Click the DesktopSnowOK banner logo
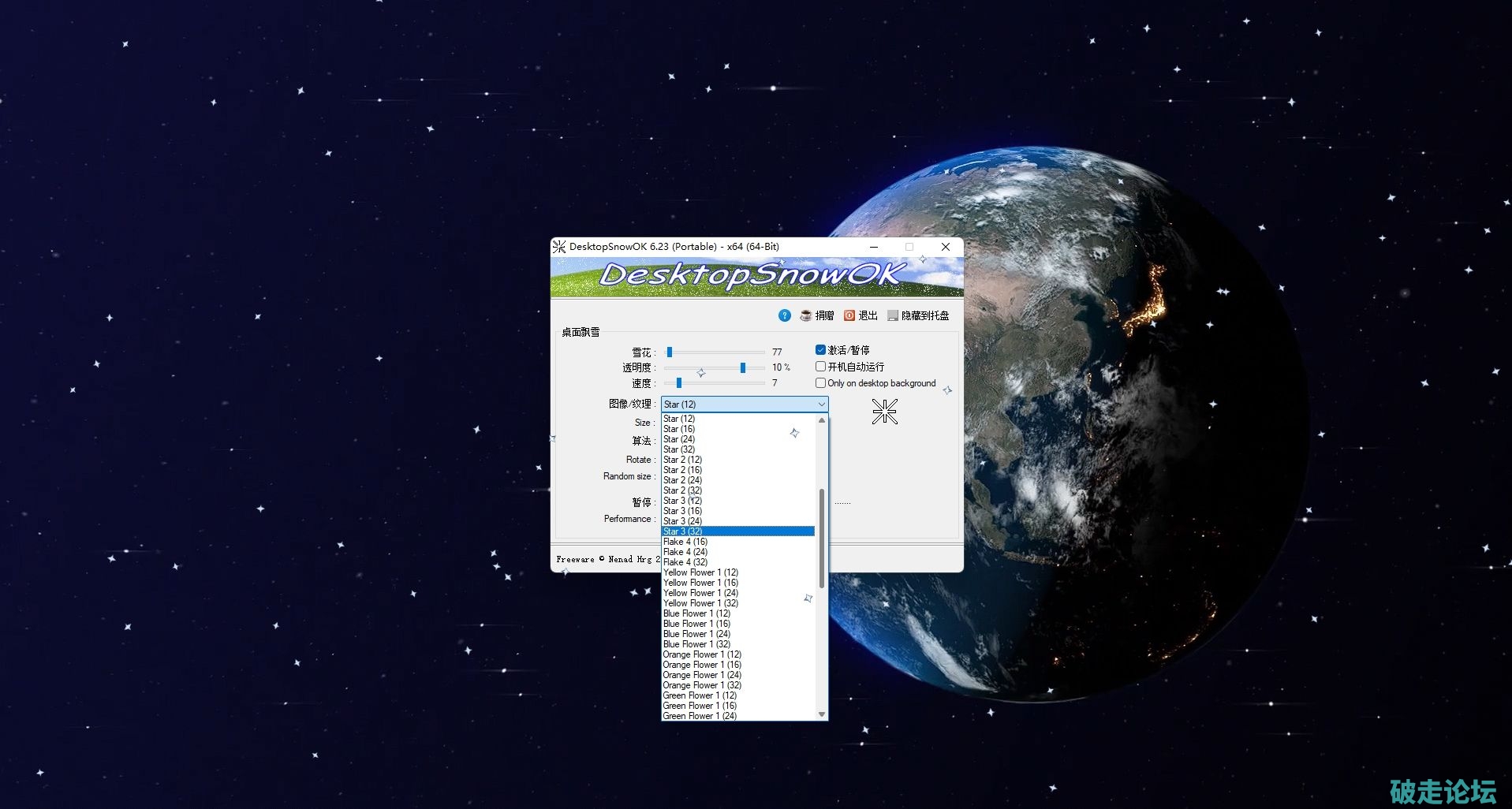The height and width of the screenshot is (809, 1512). [x=752, y=275]
